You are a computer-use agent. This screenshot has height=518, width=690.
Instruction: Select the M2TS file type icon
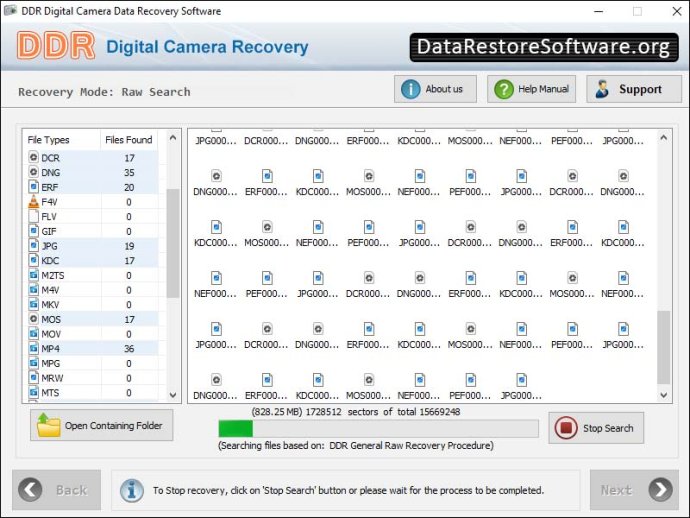(33, 275)
